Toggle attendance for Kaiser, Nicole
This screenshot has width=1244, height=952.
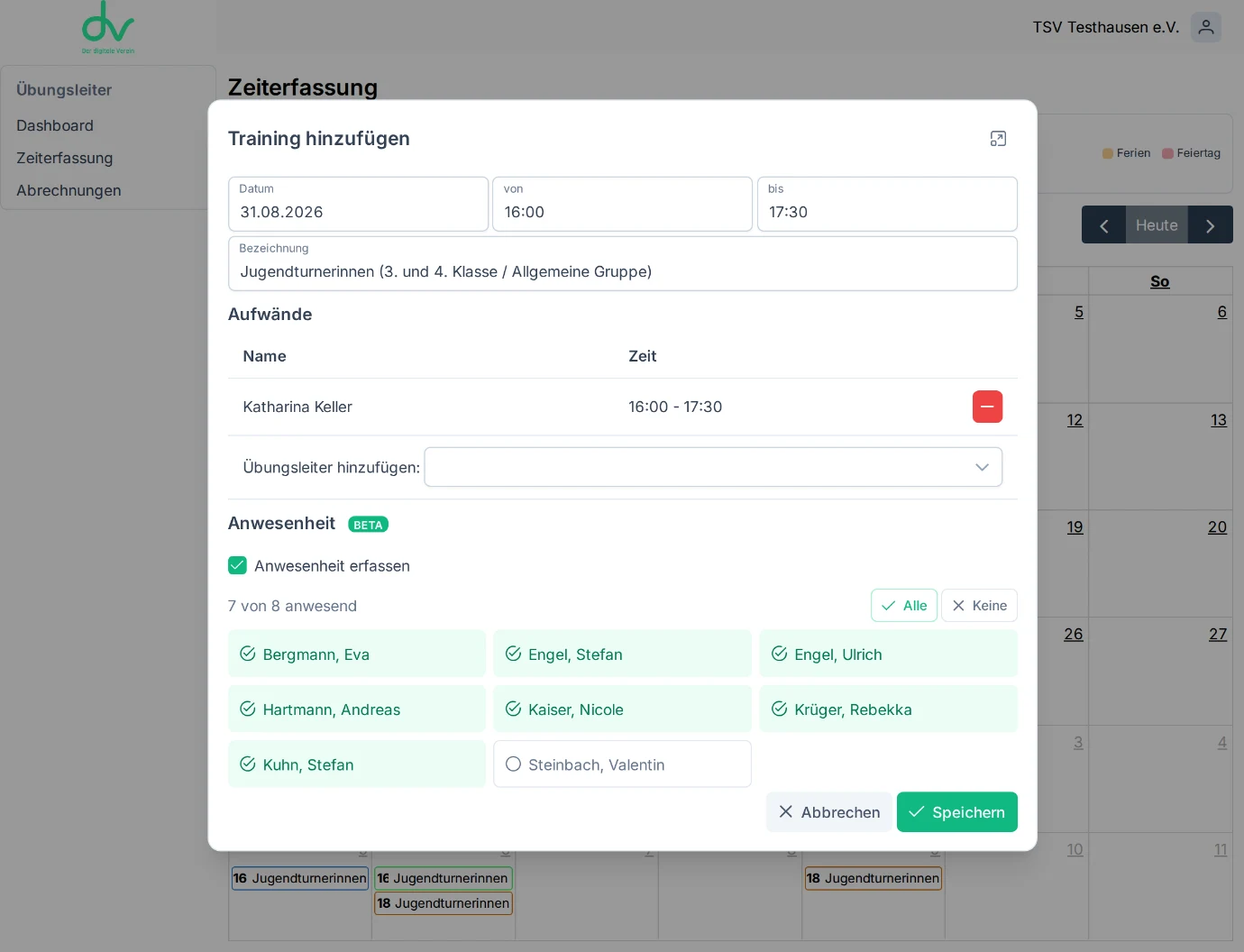[622, 709]
